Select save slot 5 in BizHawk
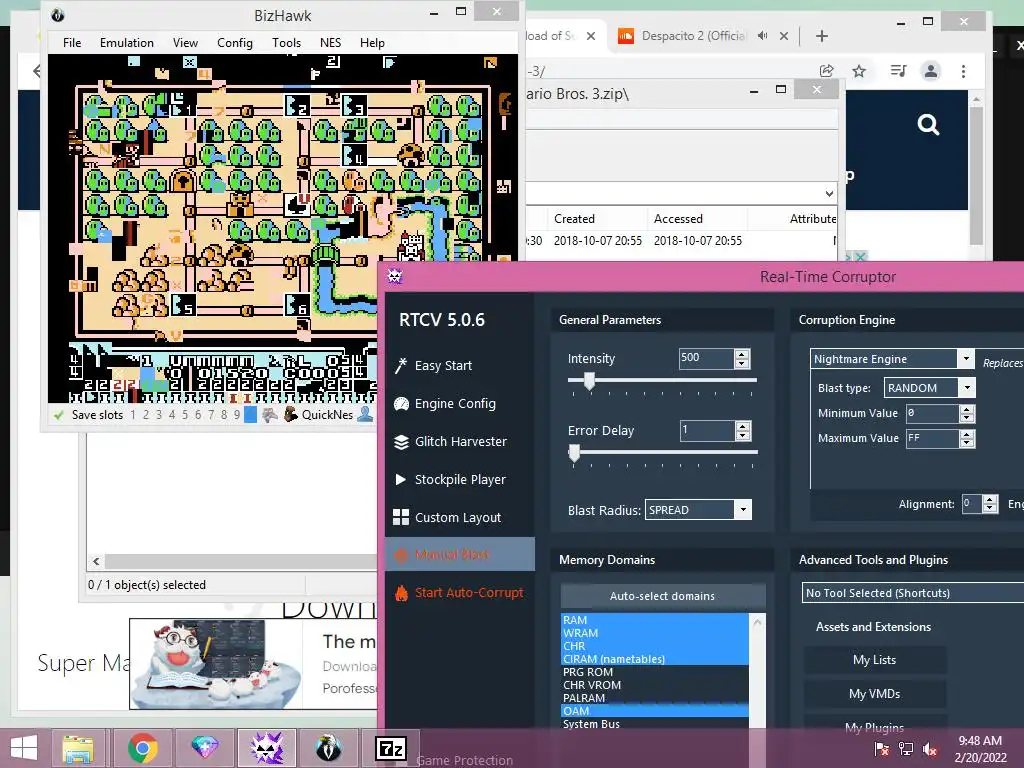Screen dimensions: 1024x768 tap(185, 415)
